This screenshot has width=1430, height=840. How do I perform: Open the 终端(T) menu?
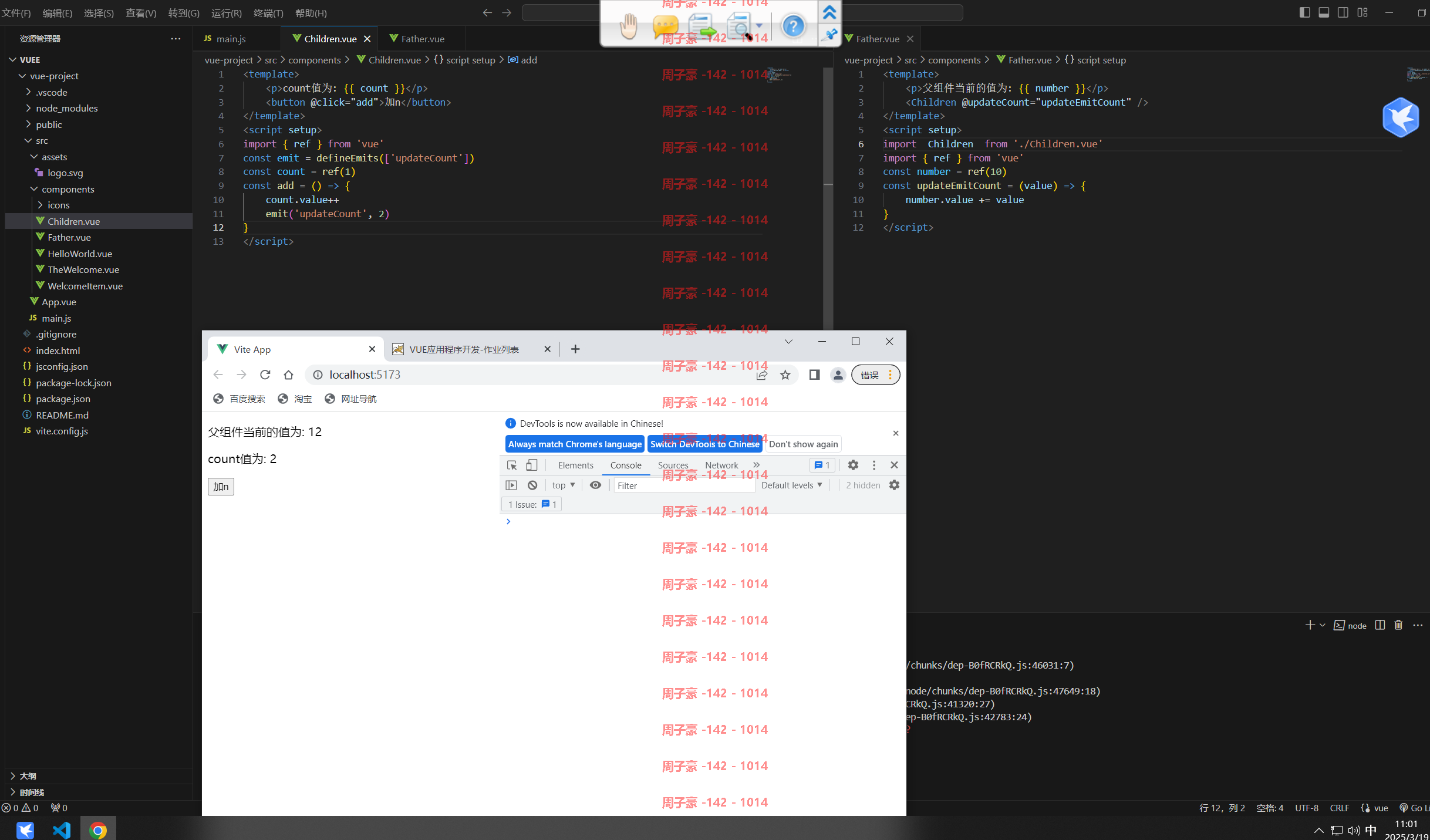[268, 13]
